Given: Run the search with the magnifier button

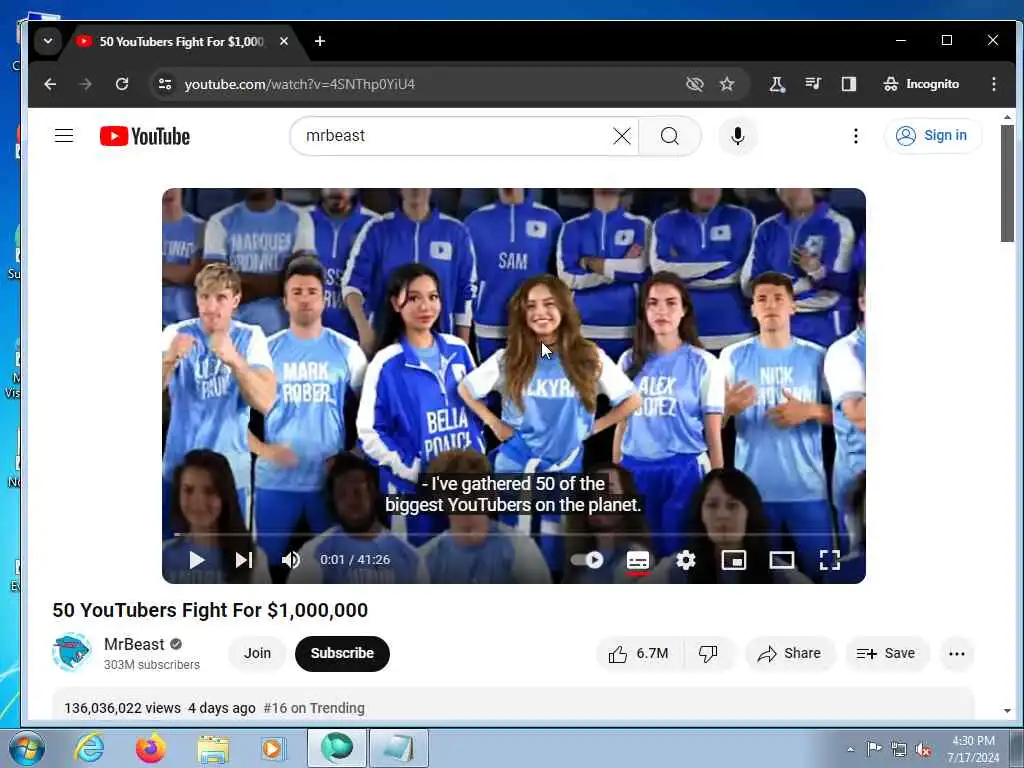Looking at the screenshot, I should tap(669, 136).
